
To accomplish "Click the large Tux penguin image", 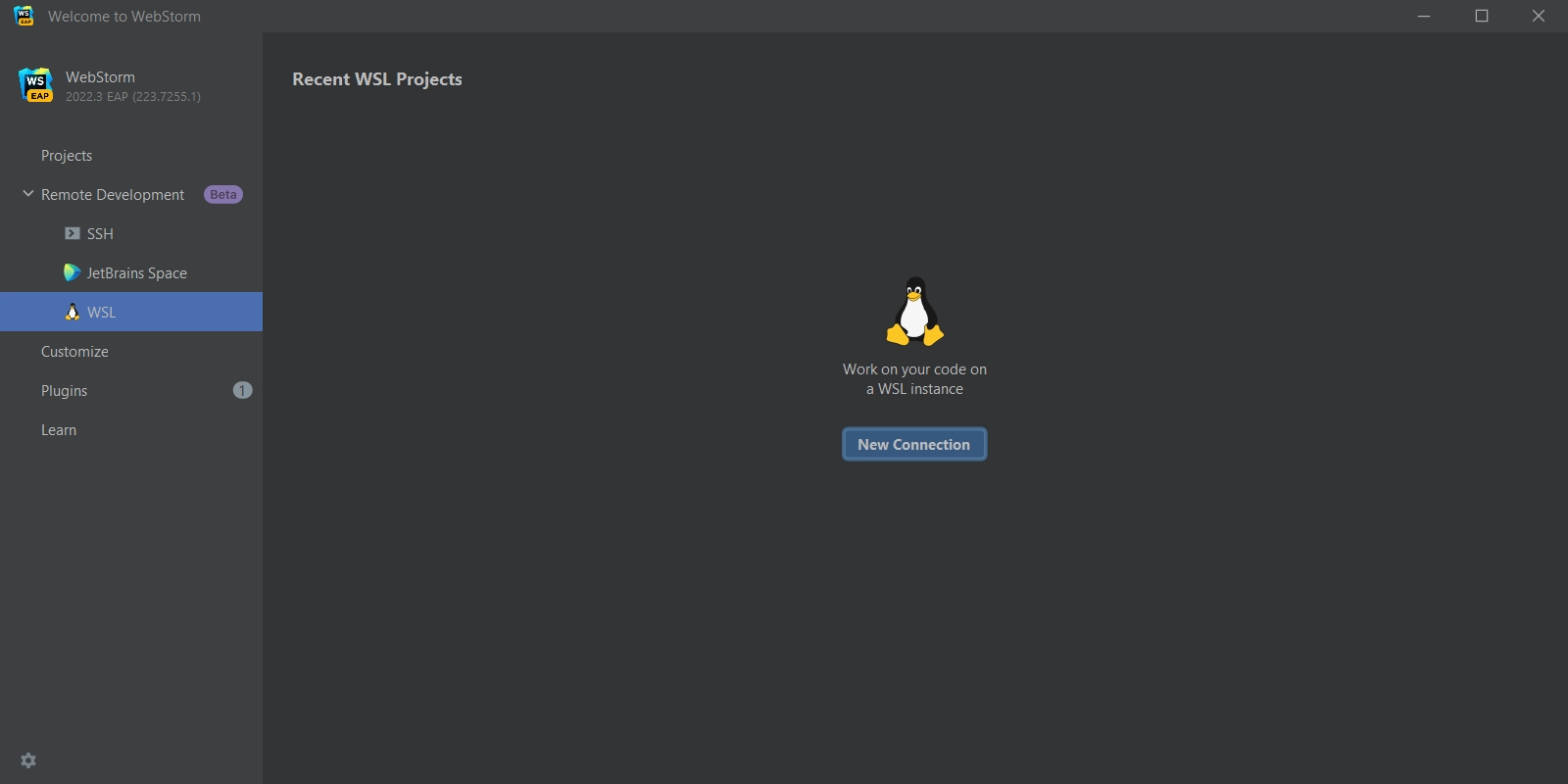I will pyautogui.click(x=914, y=311).
